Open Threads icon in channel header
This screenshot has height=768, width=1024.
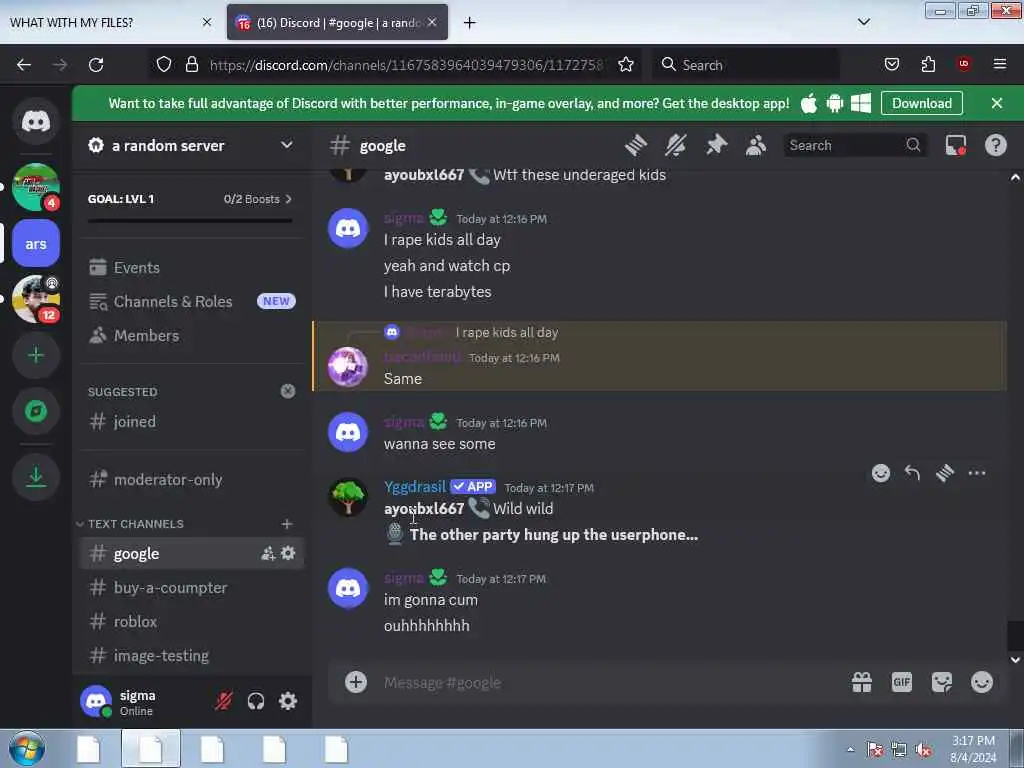635,145
